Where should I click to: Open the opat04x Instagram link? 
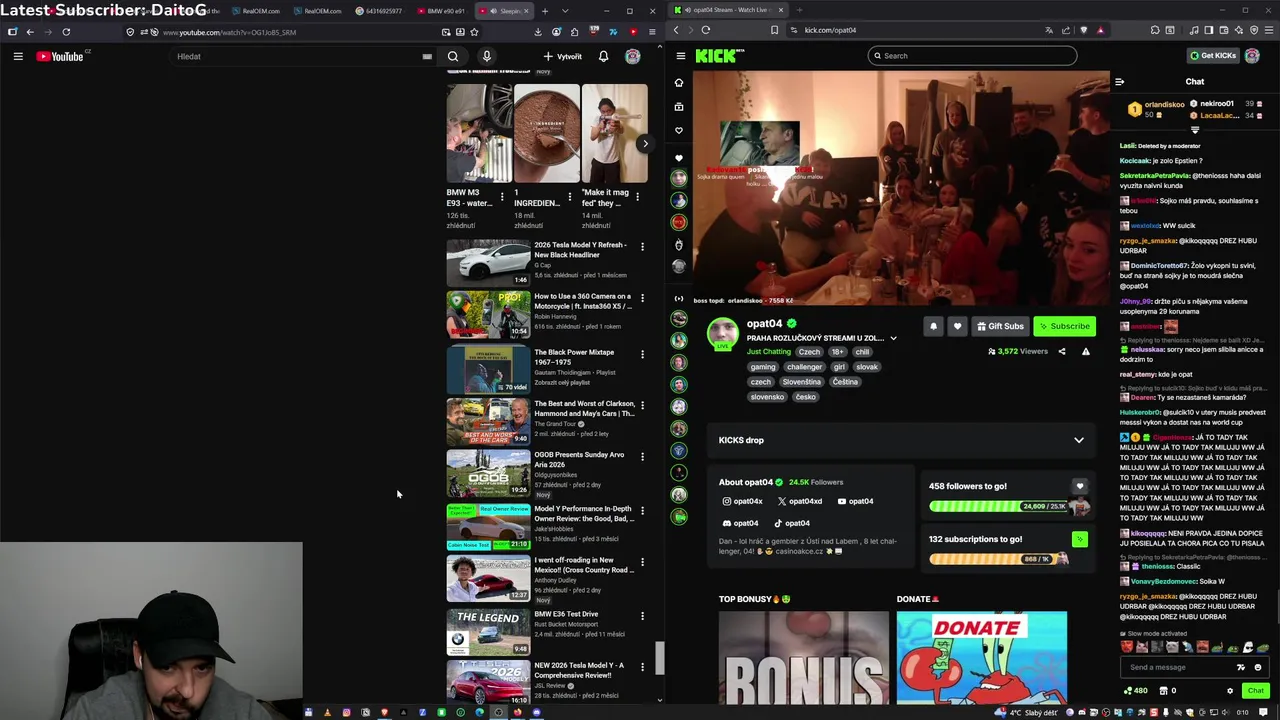(x=742, y=501)
